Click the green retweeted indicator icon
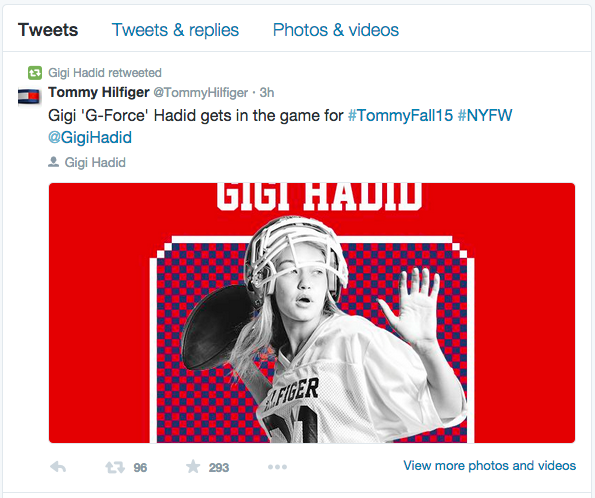 pos(35,72)
